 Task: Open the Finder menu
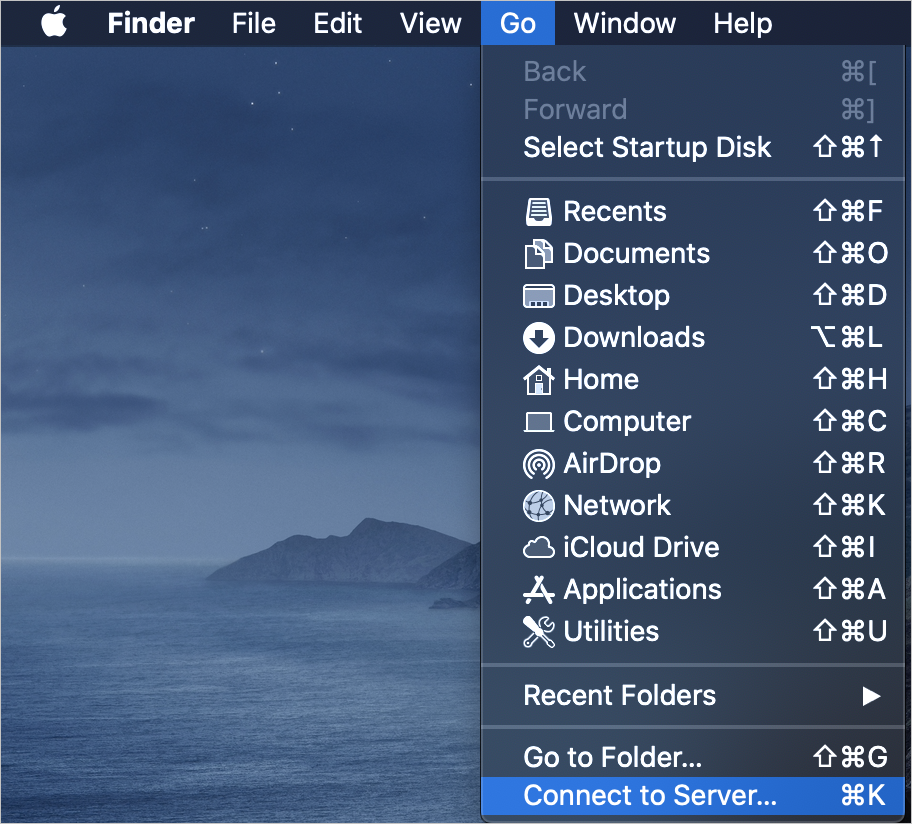[151, 23]
